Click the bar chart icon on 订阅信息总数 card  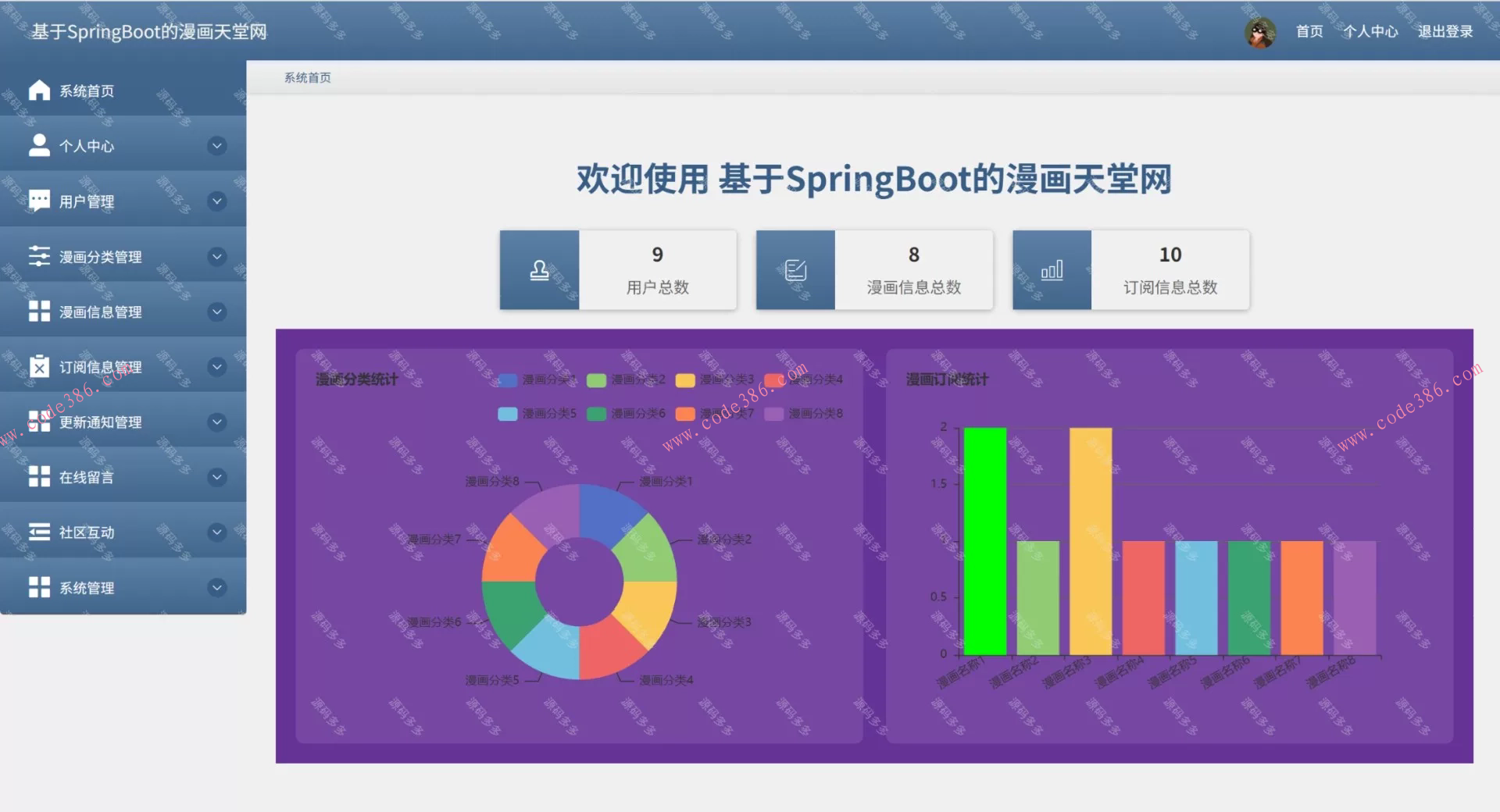[x=1052, y=270]
